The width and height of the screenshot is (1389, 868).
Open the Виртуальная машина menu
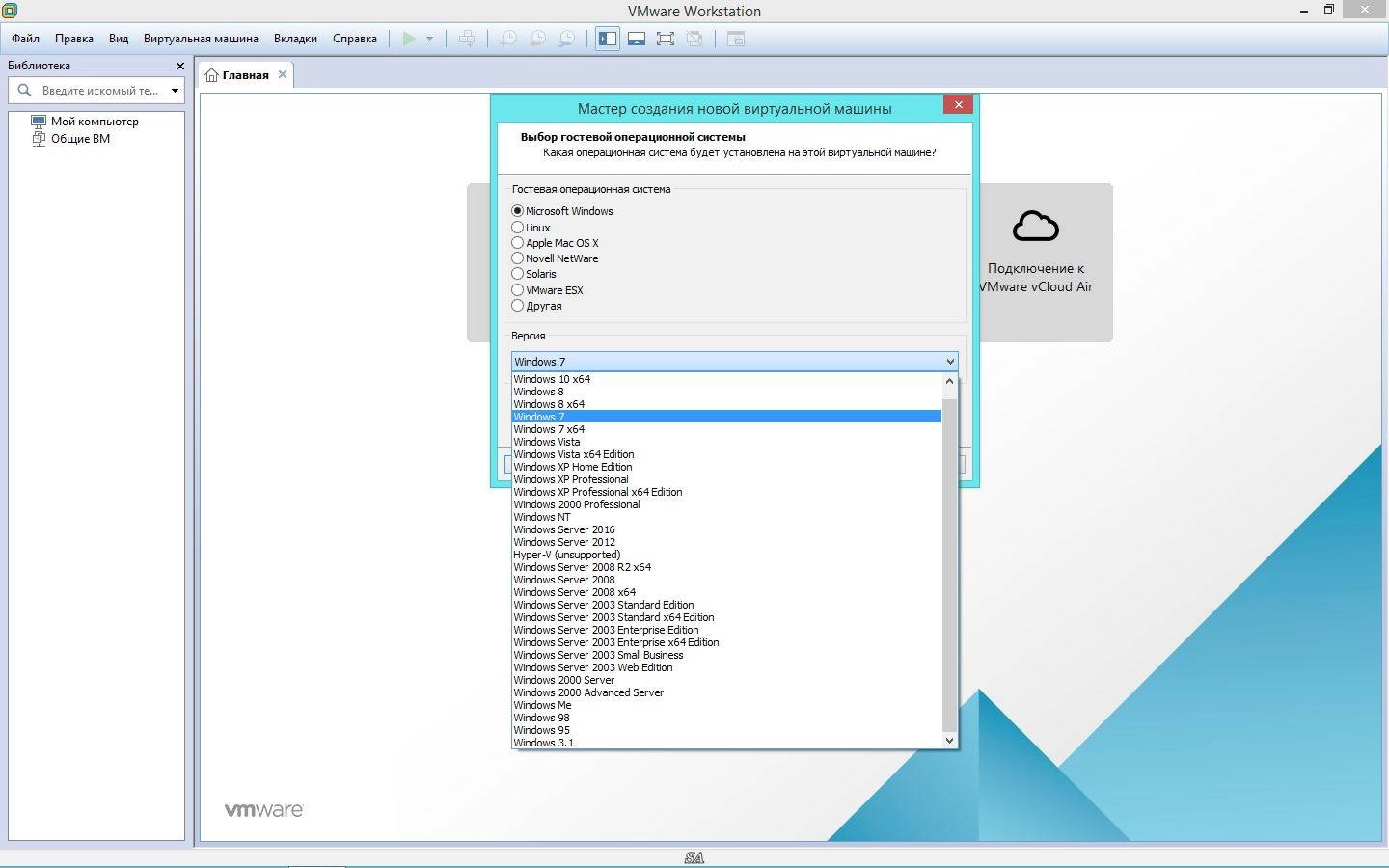coord(201,39)
